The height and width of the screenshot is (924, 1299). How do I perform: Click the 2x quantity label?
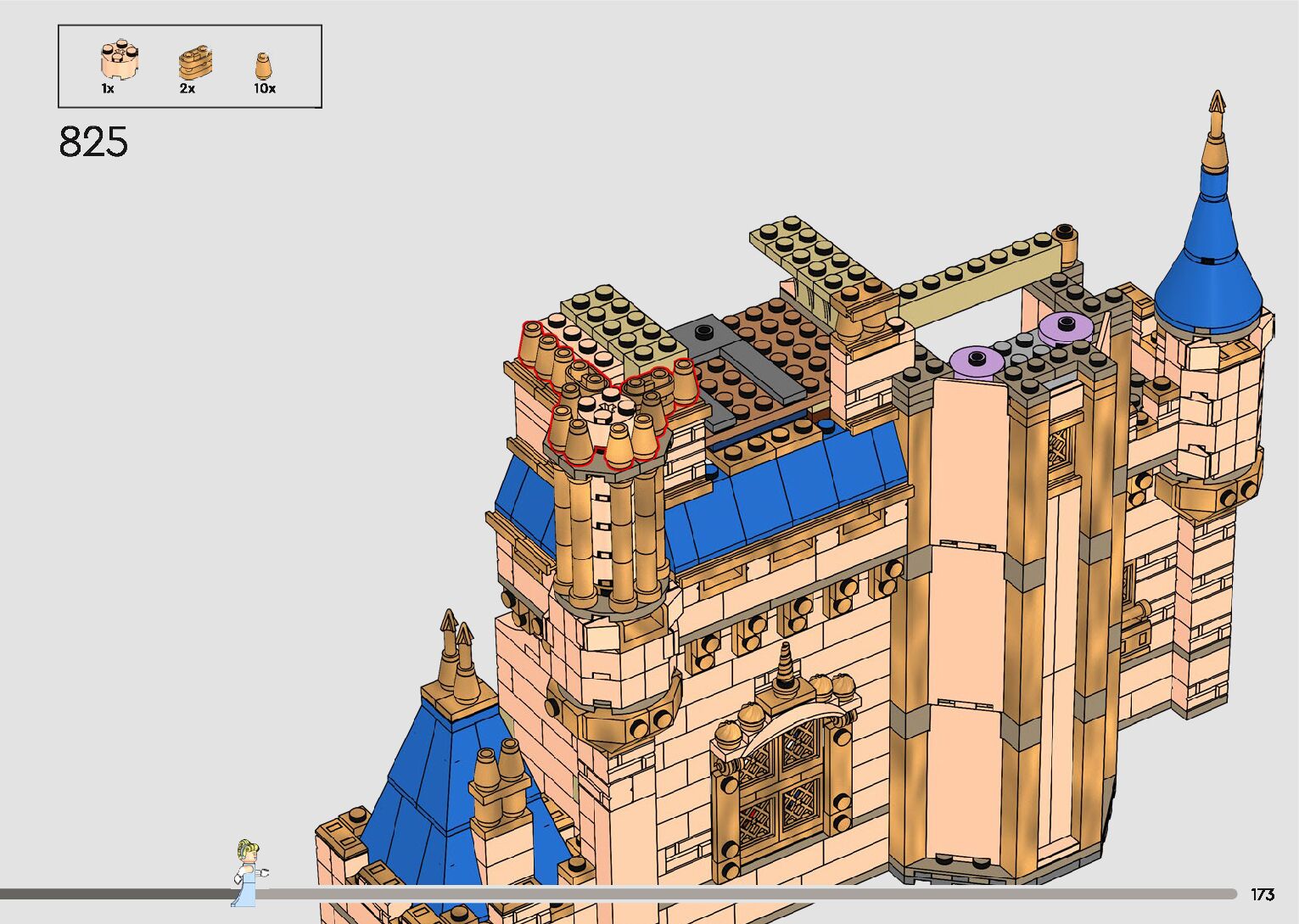point(187,88)
